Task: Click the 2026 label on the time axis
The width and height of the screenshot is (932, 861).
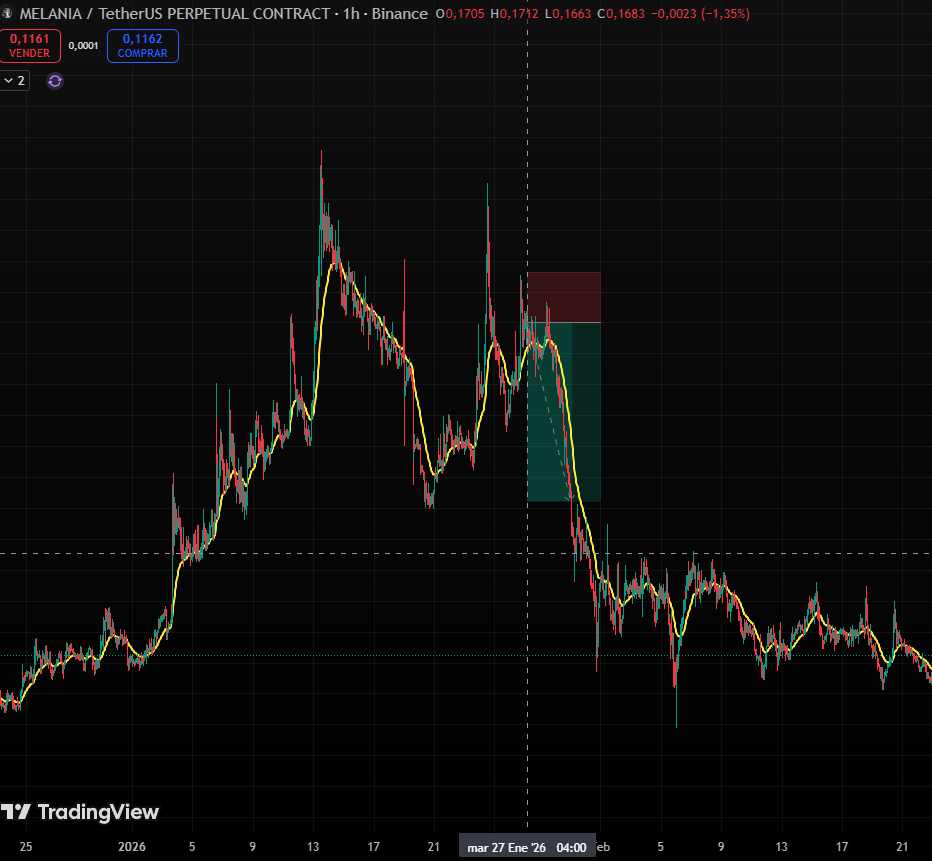Action: point(131,847)
